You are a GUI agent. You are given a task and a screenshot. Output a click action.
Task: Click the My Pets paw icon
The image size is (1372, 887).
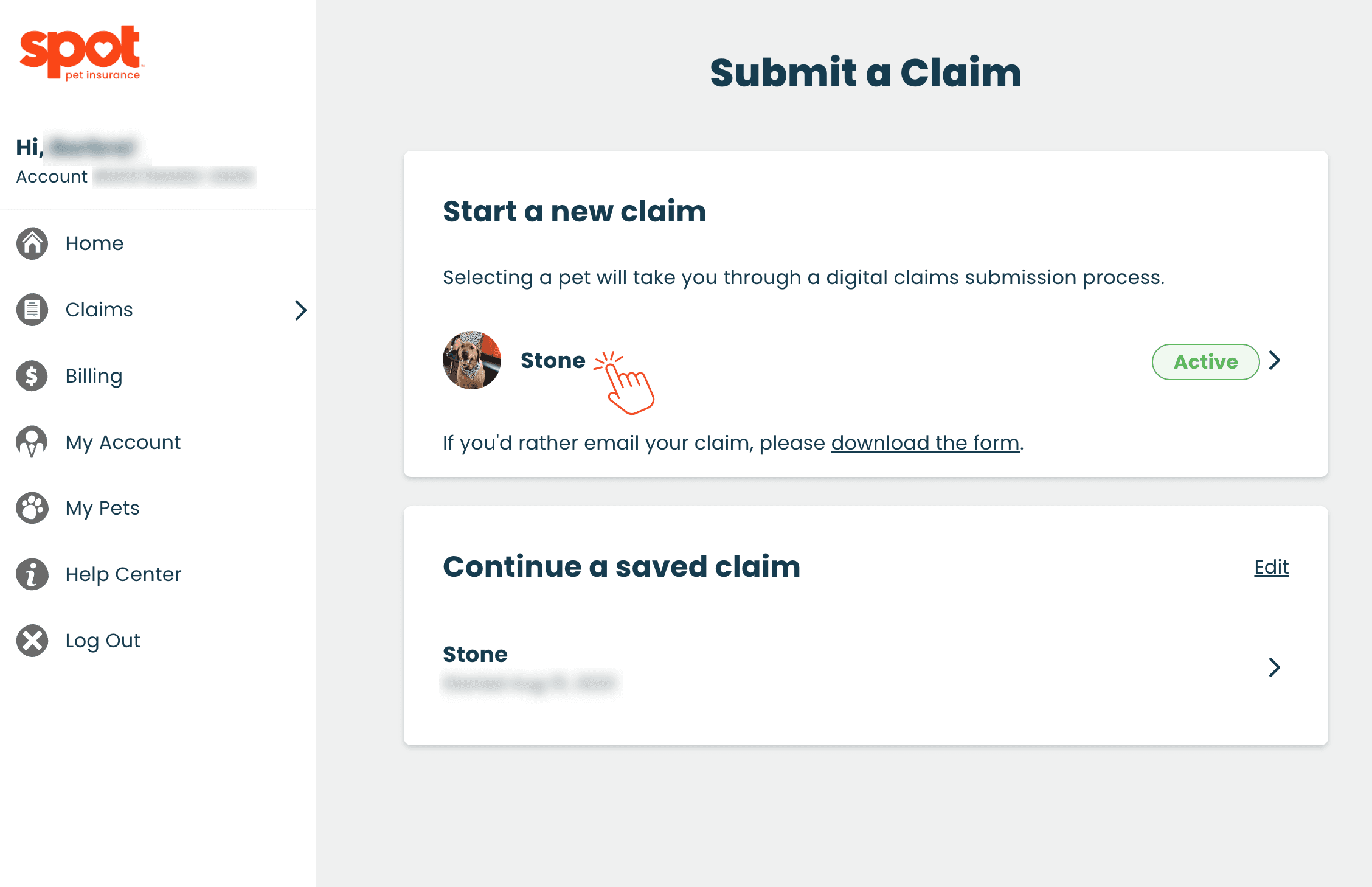31,508
